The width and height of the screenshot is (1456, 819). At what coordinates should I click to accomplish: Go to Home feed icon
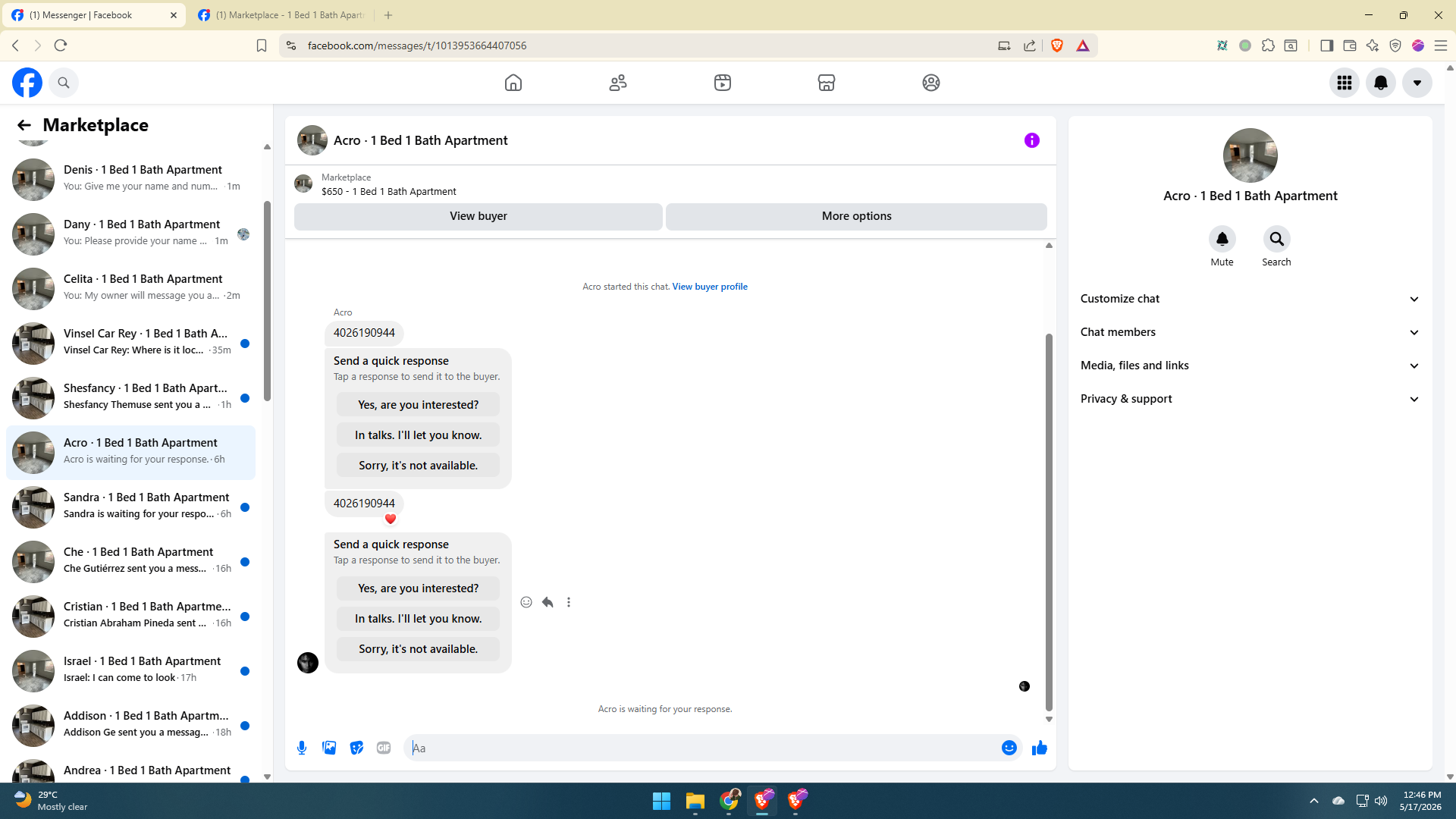point(513,83)
